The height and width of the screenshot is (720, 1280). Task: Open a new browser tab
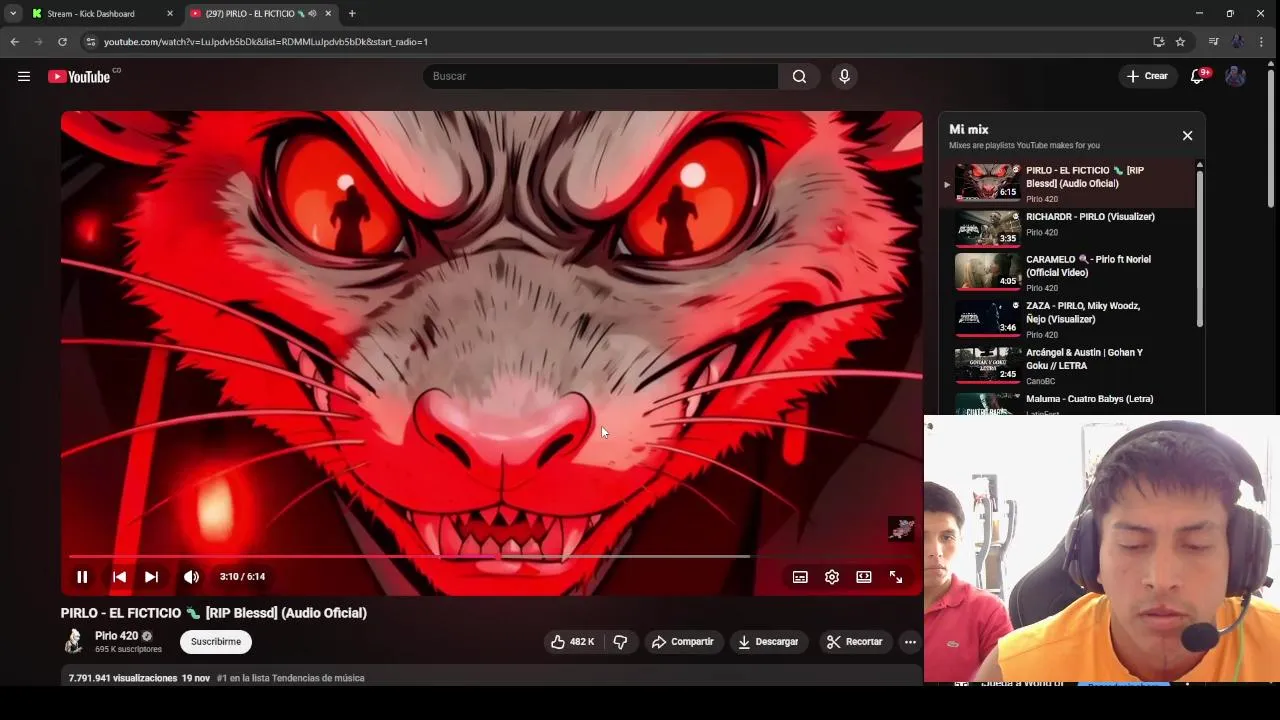click(352, 14)
